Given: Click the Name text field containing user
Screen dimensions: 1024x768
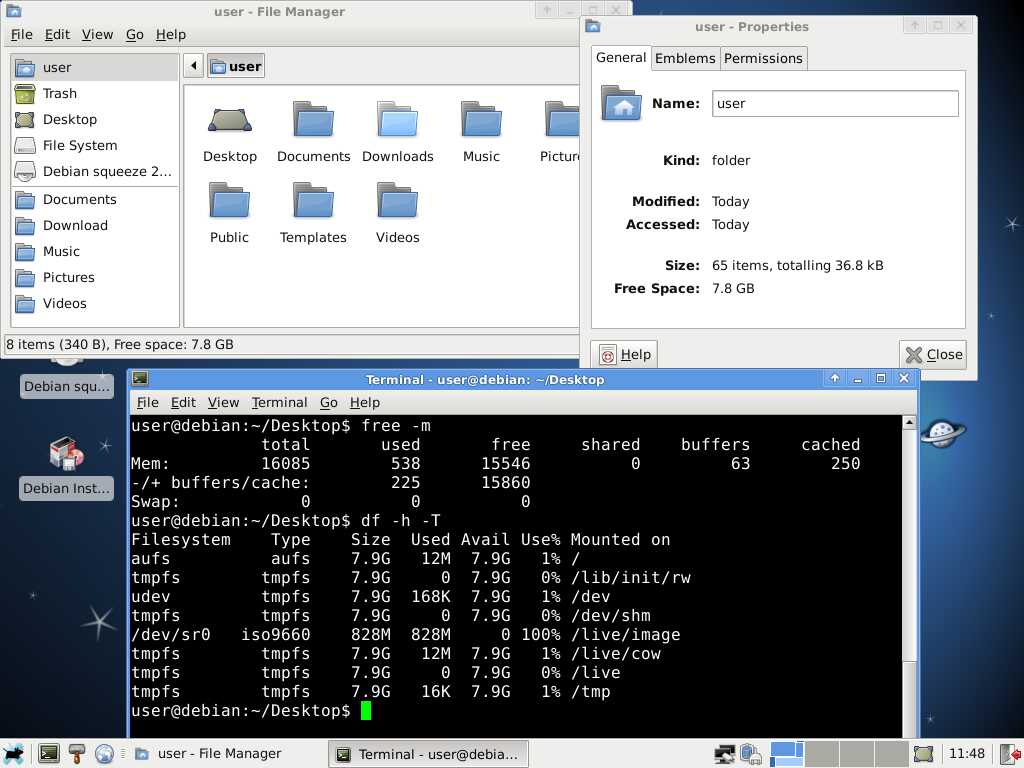Looking at the screenshot, I should coord(835,103).
